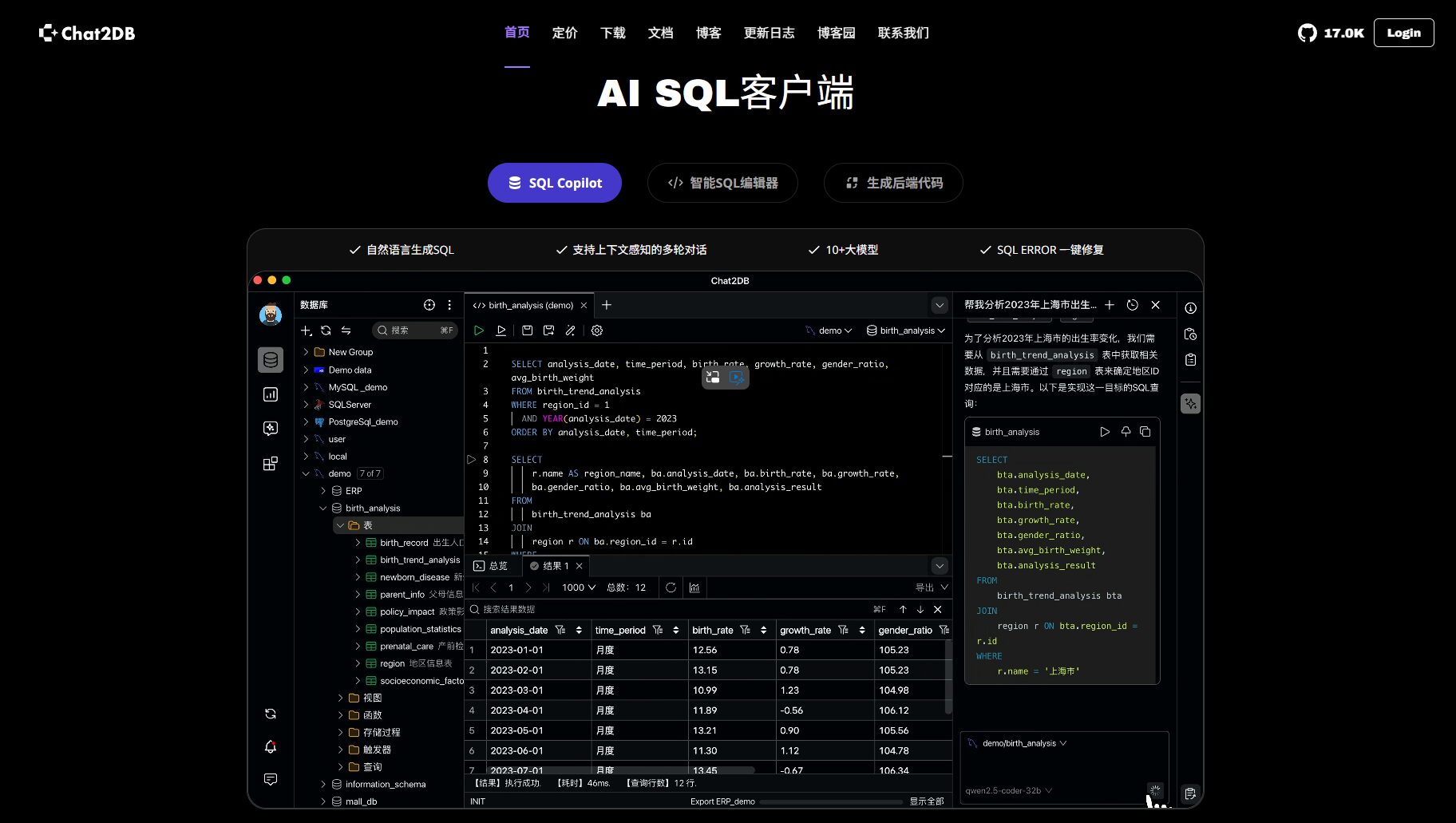Copy the generated SQL in chat panel

[1145, 431]
